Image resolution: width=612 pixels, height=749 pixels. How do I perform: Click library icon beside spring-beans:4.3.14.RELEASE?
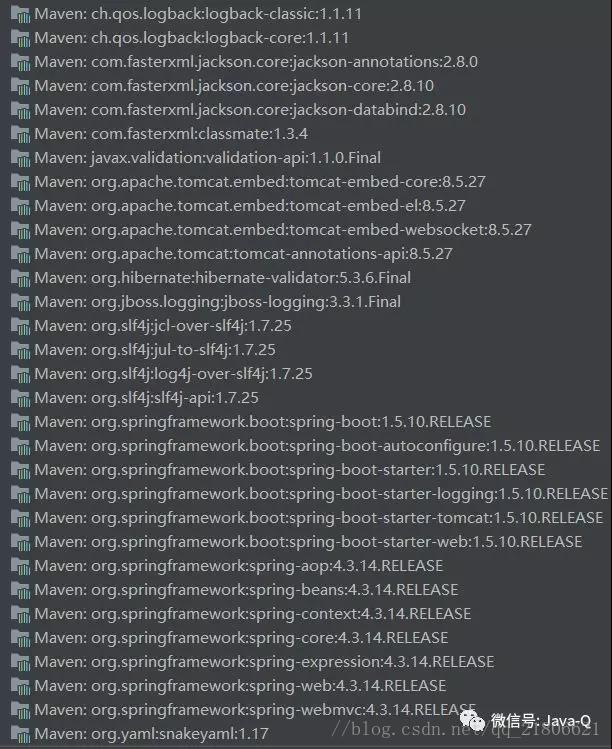[x=21, y=590]
